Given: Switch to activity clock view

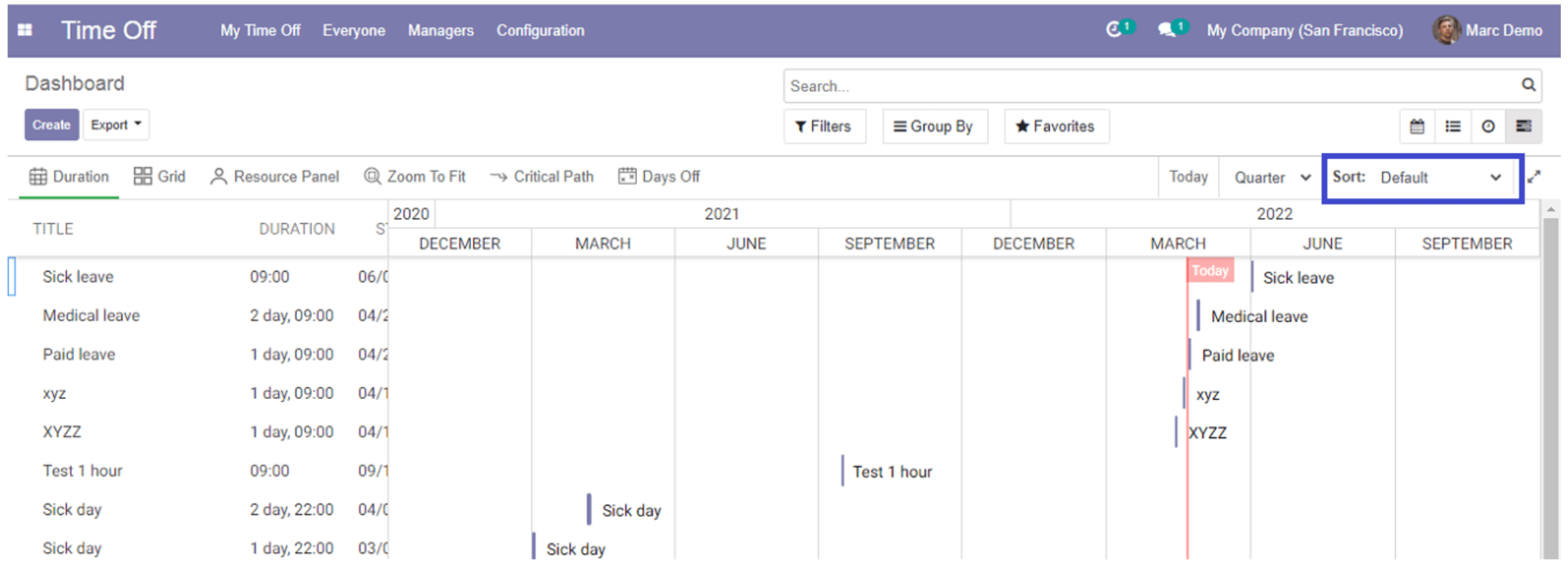Looking at the screenshot, I should pos(1488,127).
